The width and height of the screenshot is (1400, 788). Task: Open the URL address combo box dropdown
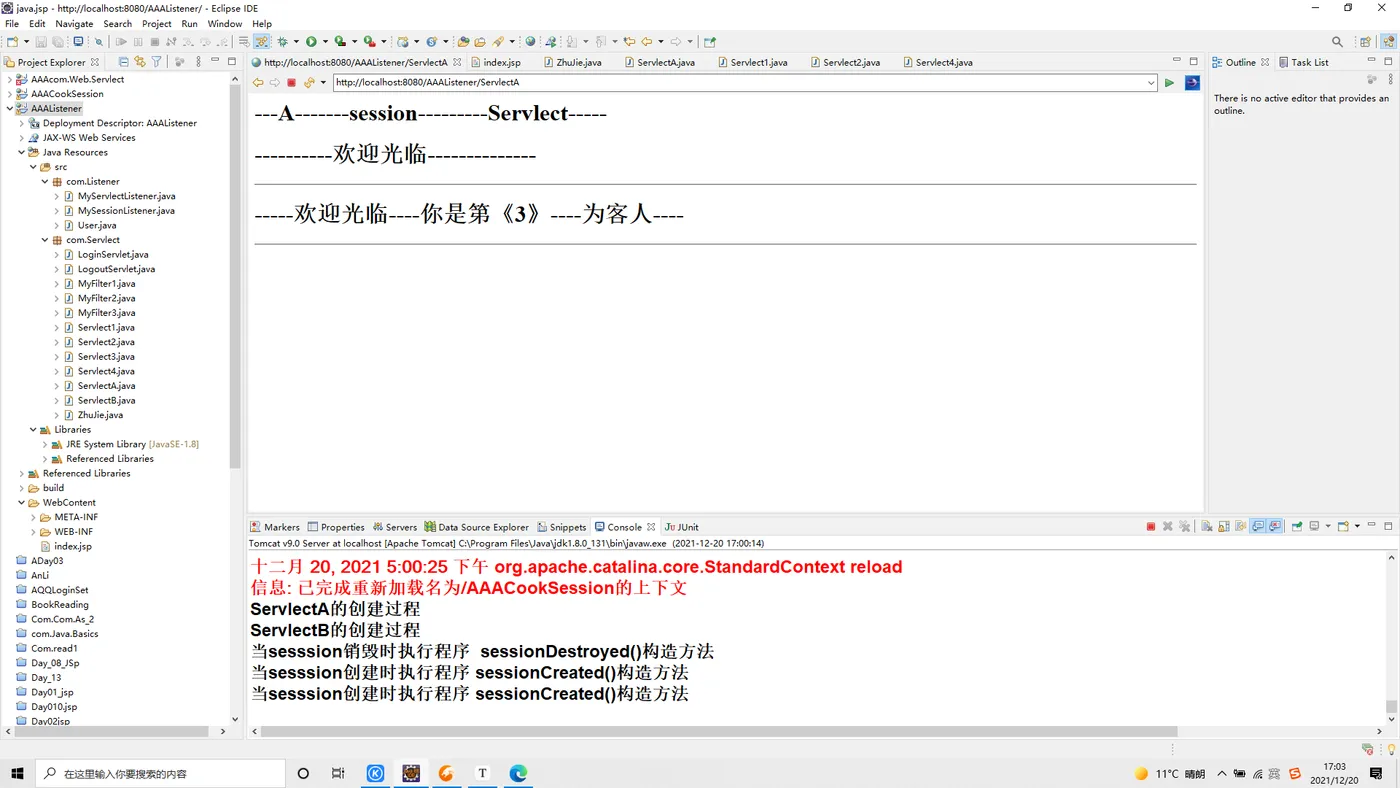click(1151, 83)
